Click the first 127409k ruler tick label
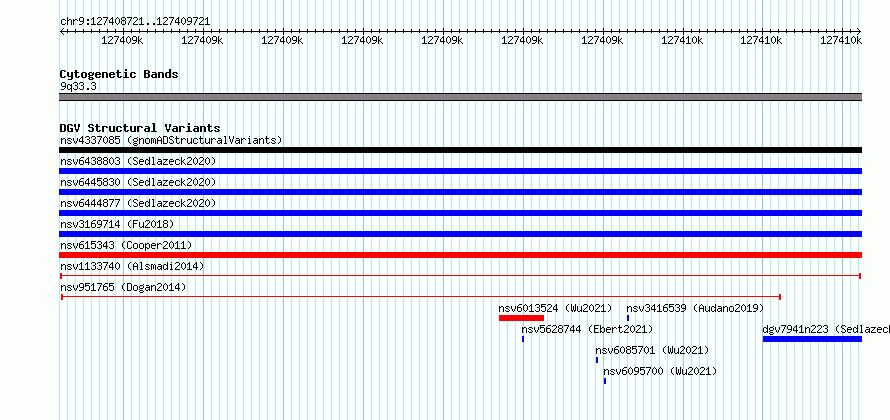This screenshot has width=890, height=420. [123, 40]
